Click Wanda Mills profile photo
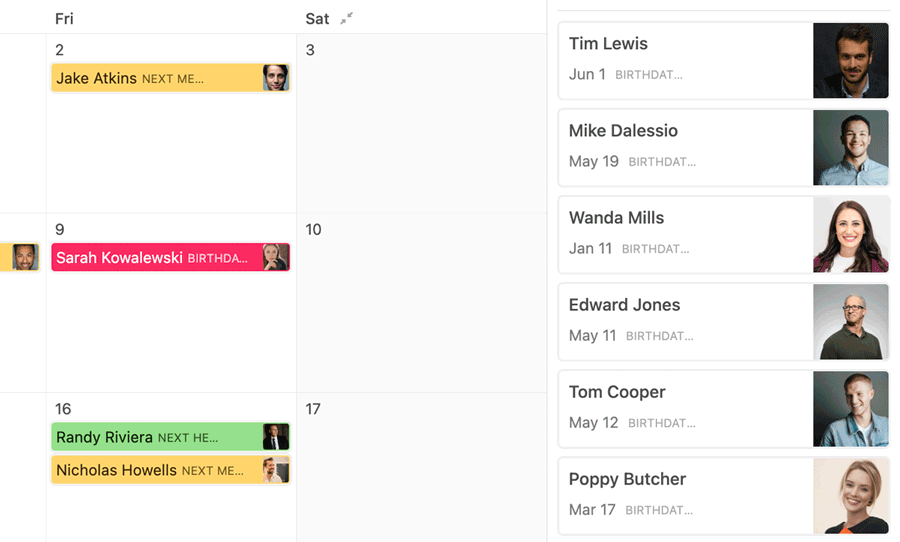 pos(851,234)
